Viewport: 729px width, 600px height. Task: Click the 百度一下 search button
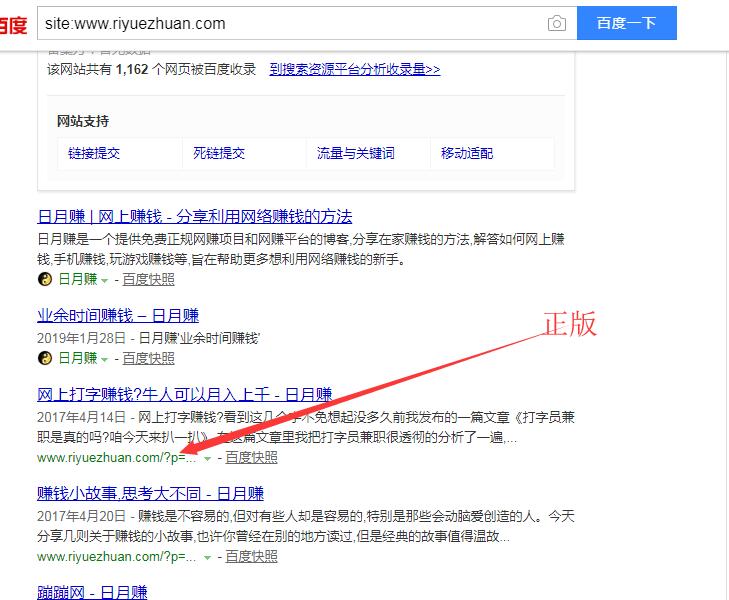pos(626,23)
